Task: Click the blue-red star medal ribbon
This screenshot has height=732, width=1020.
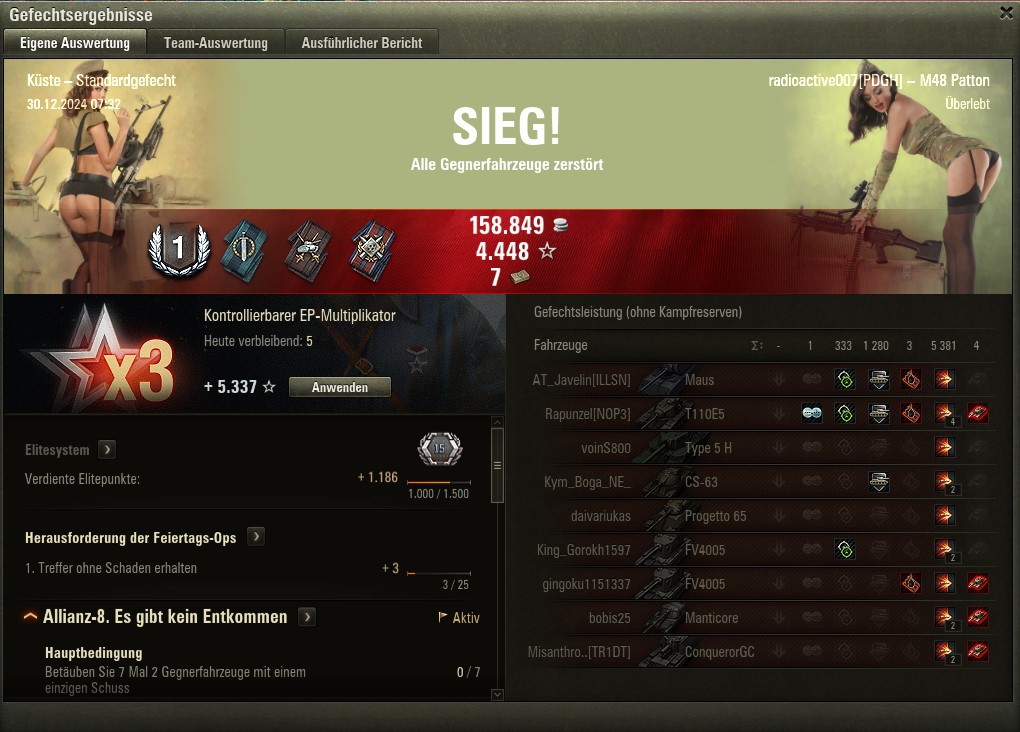Action: [x=372, y=251]
